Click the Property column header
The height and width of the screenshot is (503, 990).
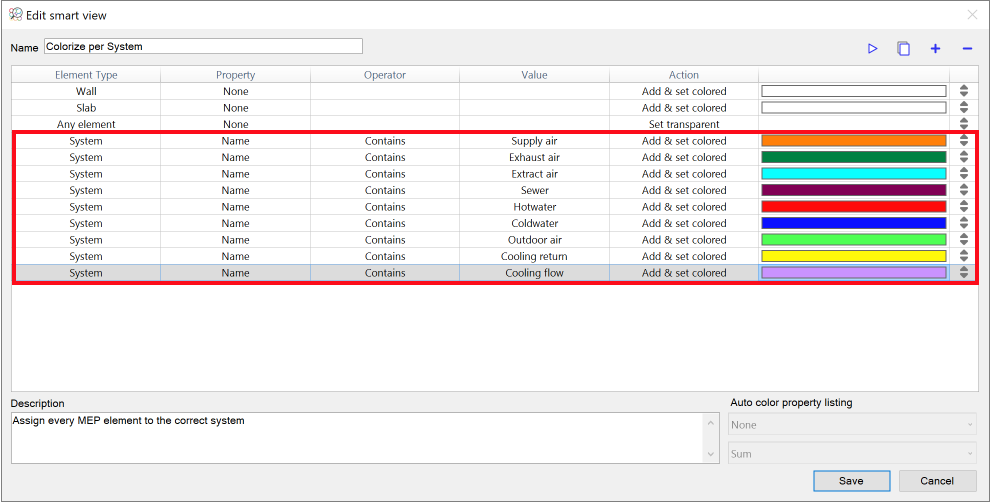(x=236, y=74)
